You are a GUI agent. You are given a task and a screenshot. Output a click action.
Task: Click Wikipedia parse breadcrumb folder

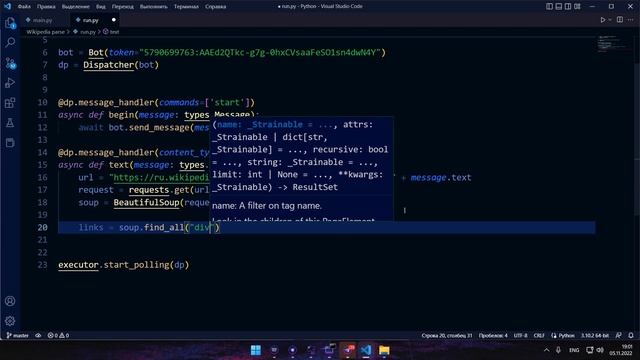point(45,31)
